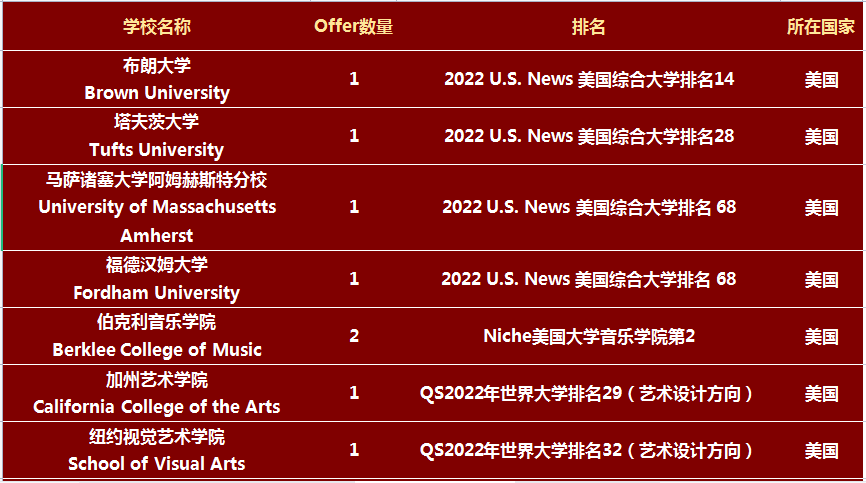Select the QS2022 ranking 32 cell
Viewport: 866px width, 483px height.
click(588, 451)
